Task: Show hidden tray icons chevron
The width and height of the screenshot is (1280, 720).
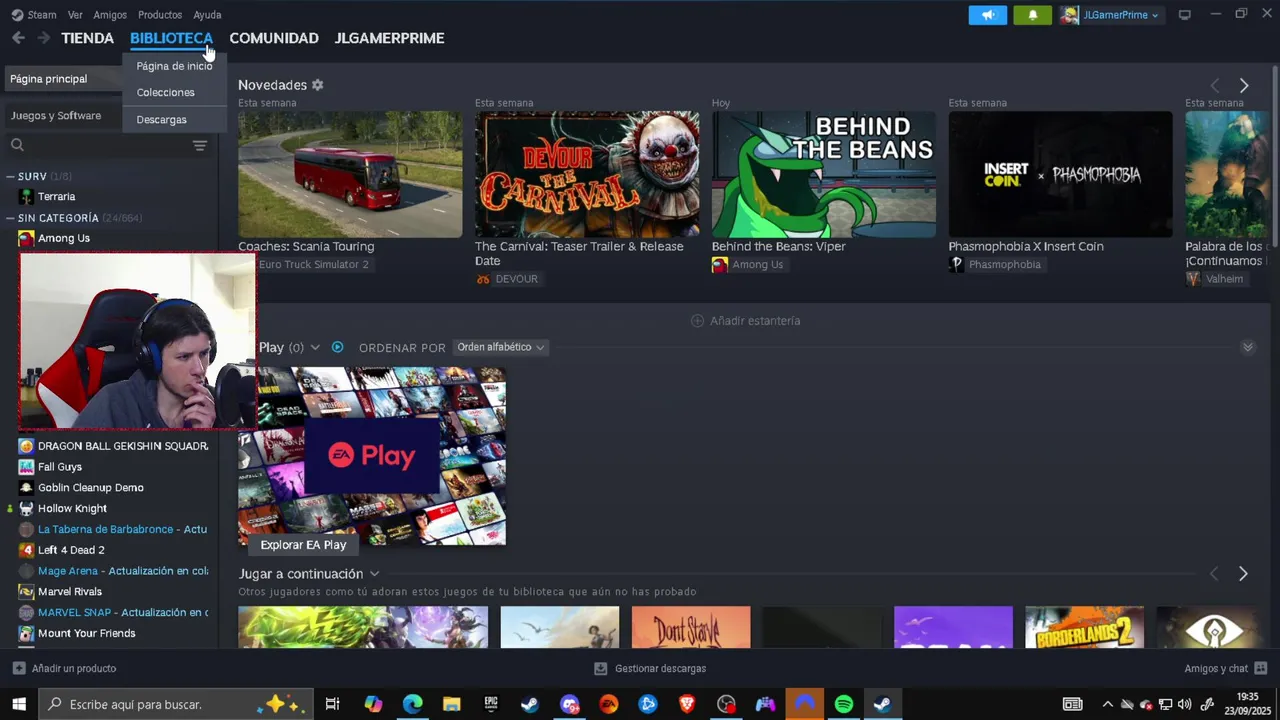Action: (x=1107, y=704)
